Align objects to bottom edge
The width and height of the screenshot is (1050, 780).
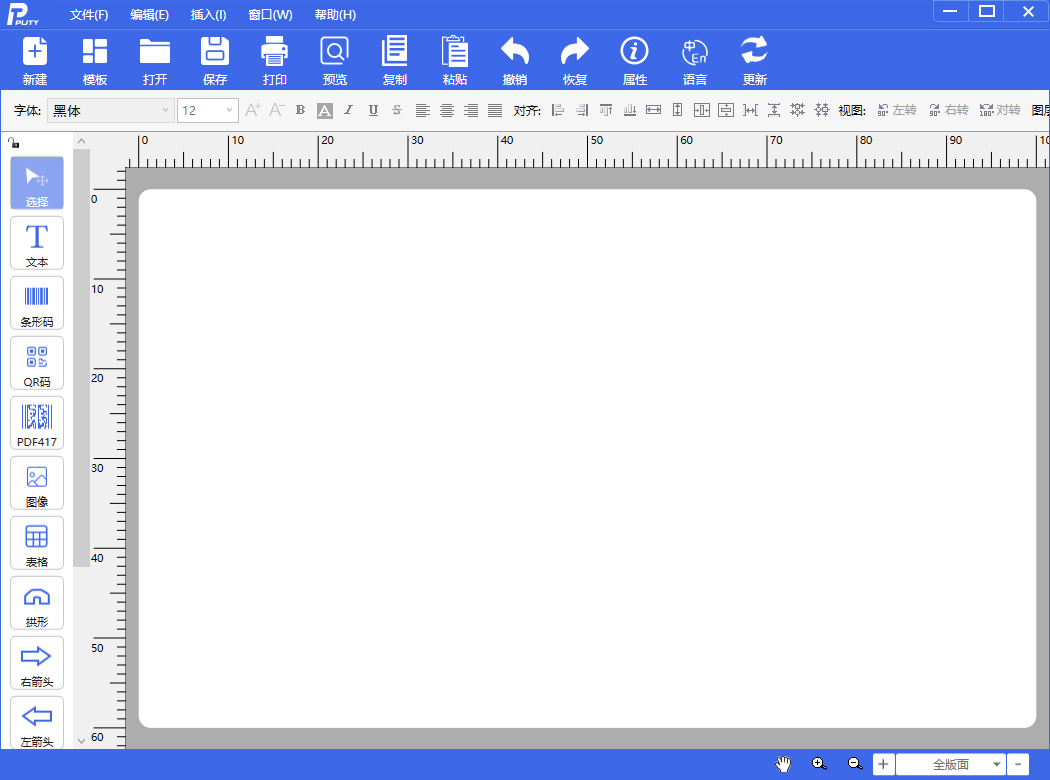pyautogui.click(x=629, y=110)
